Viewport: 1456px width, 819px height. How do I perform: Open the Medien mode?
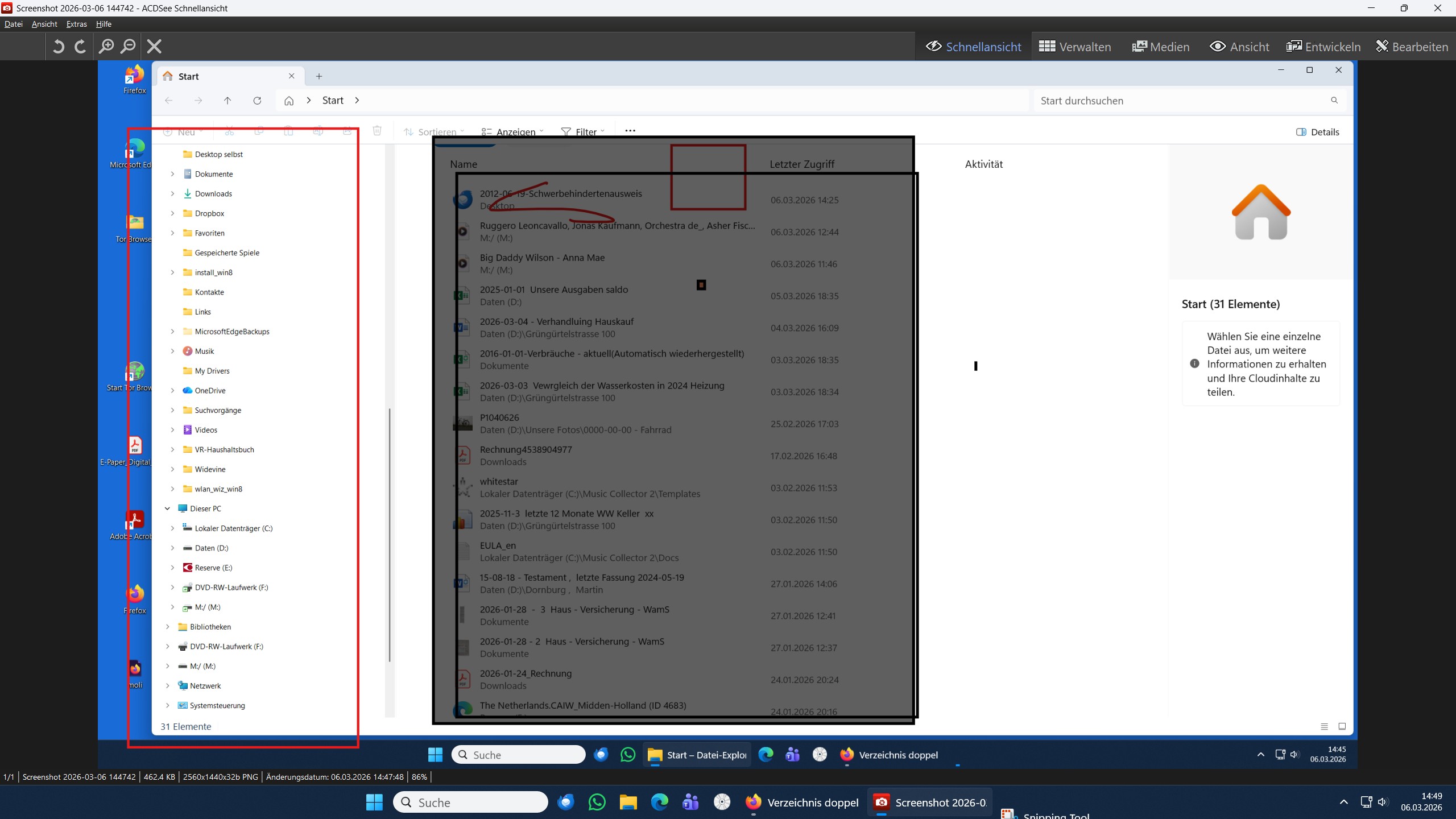coord(1160,47)
